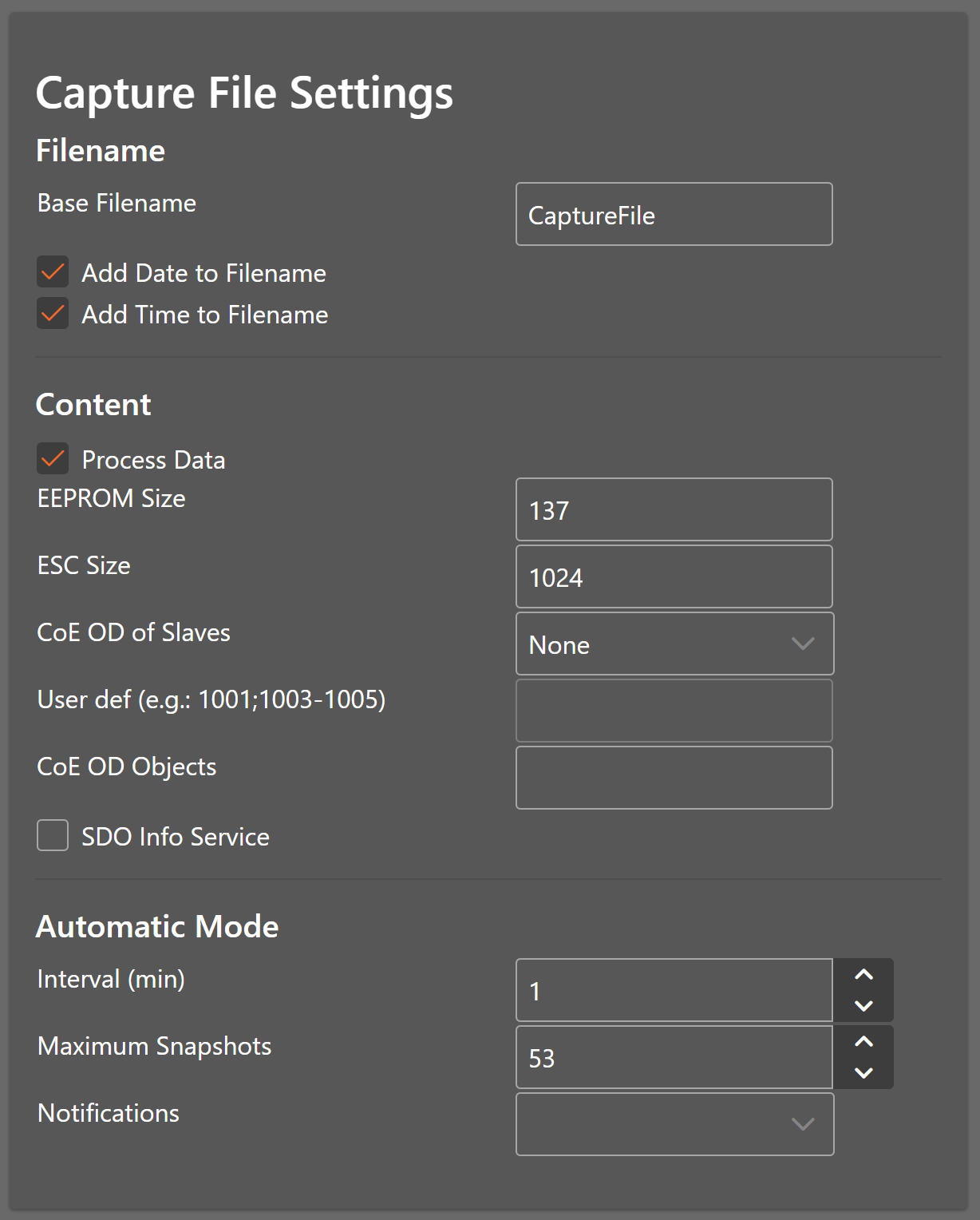This screenshot has height=1220, width=980.
Task: Click the SDO Info Service label
Action: (x=176, y=837)
